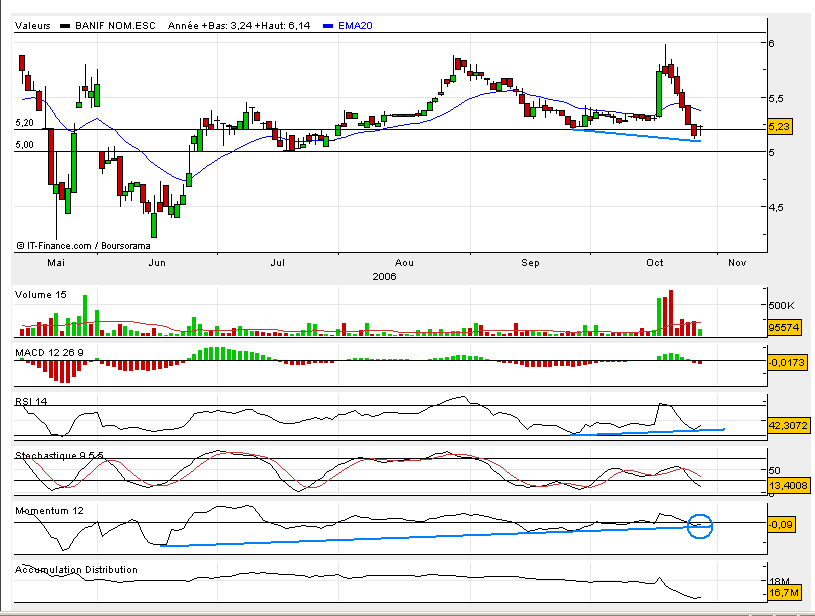Screen dimensions: 815x616
Task: Click the Mai month label on time axis
Action: (56, 263)
